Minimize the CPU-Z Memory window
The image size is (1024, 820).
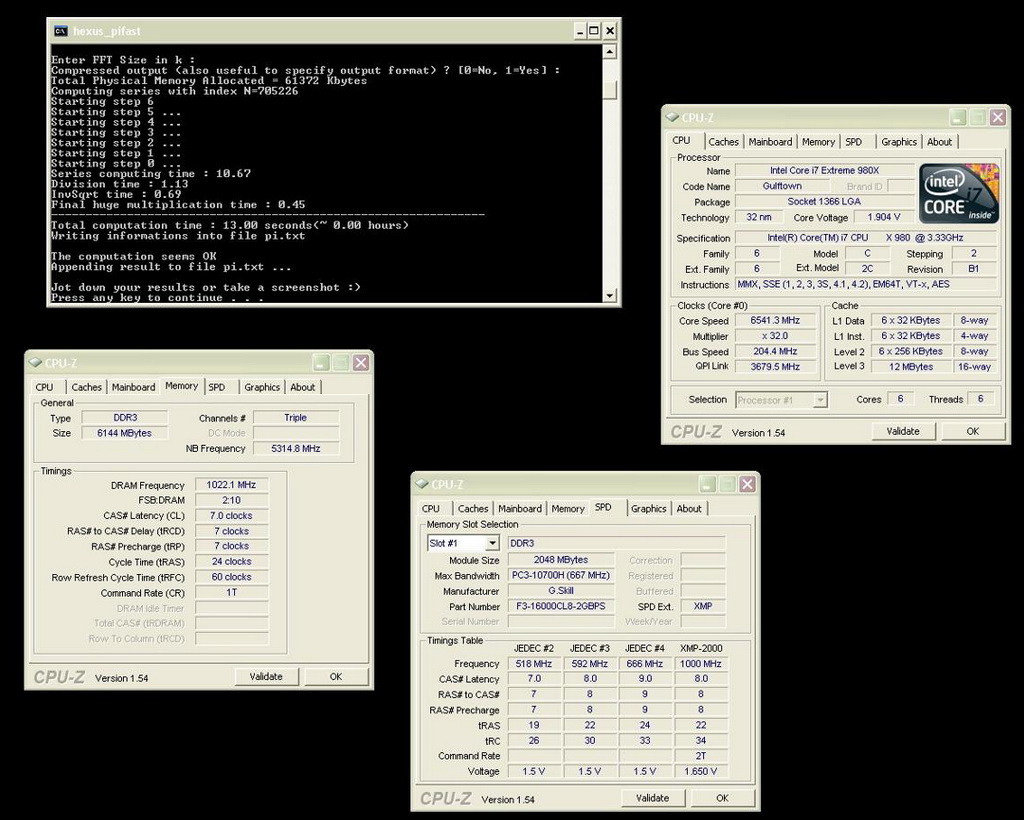tap(321, 362)
